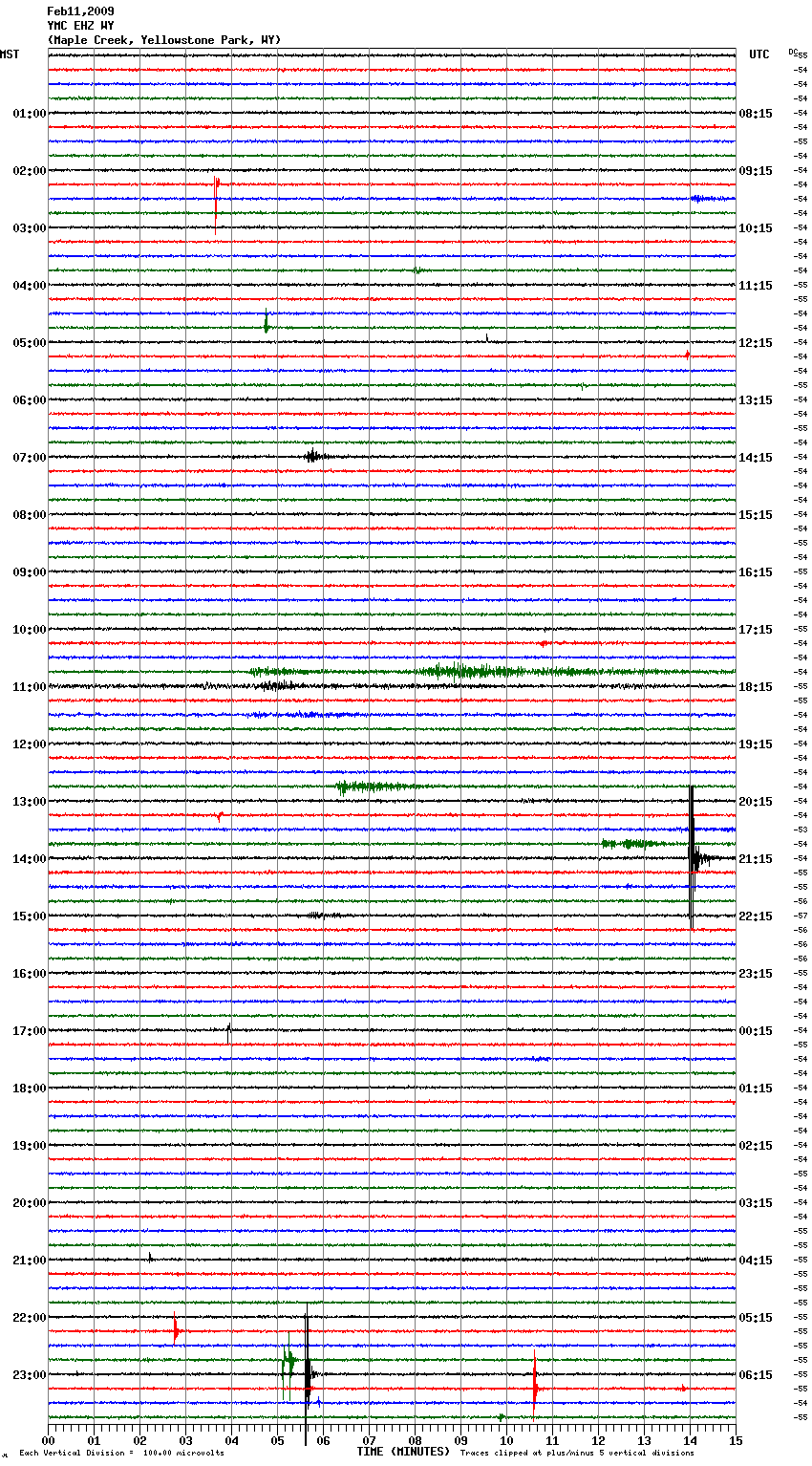
Task: Click the 11:15 UTC time label
Action: (x=756, y=286)
